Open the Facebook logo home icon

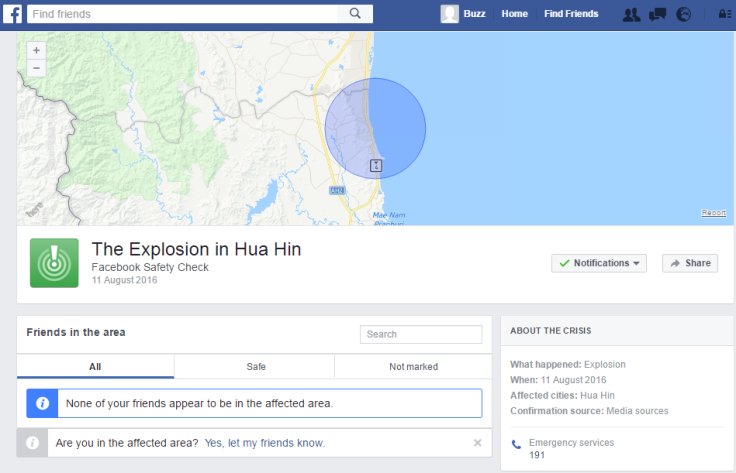click(12, 14)
